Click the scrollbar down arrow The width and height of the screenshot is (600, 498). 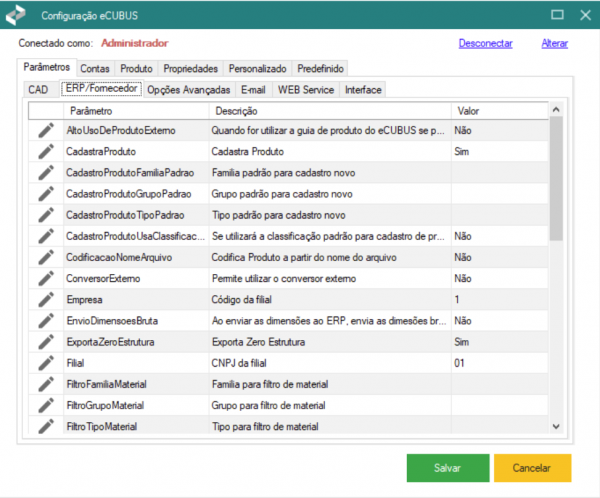(x=556, y=426)
